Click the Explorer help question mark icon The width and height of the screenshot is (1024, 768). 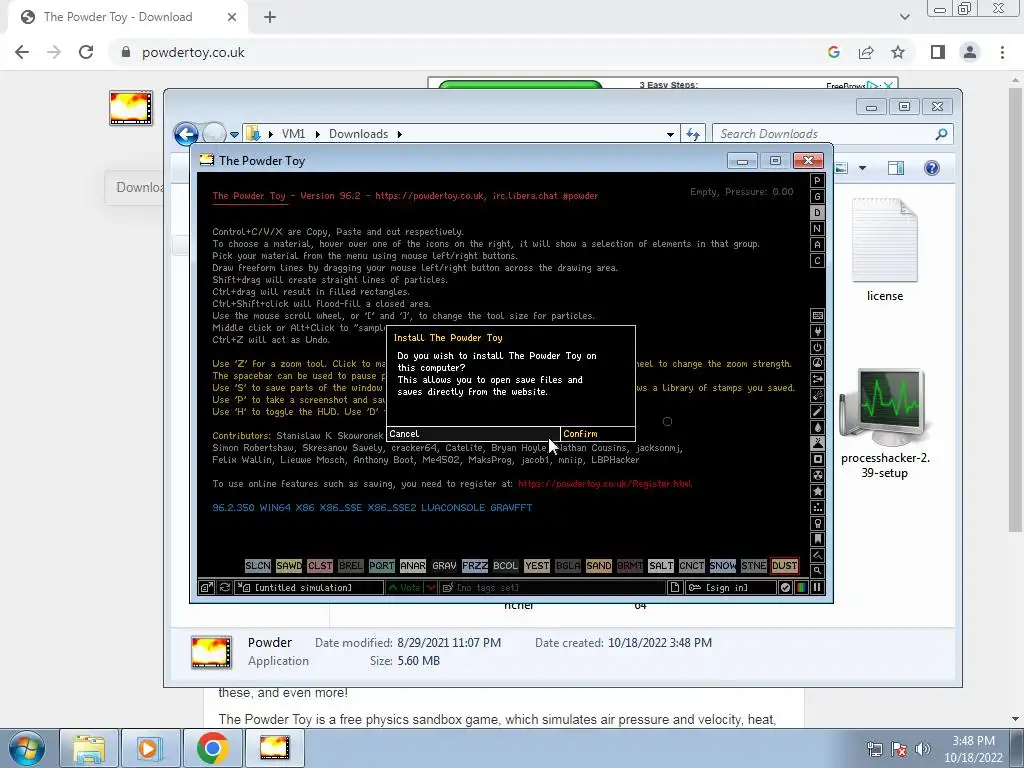point(932,168)
